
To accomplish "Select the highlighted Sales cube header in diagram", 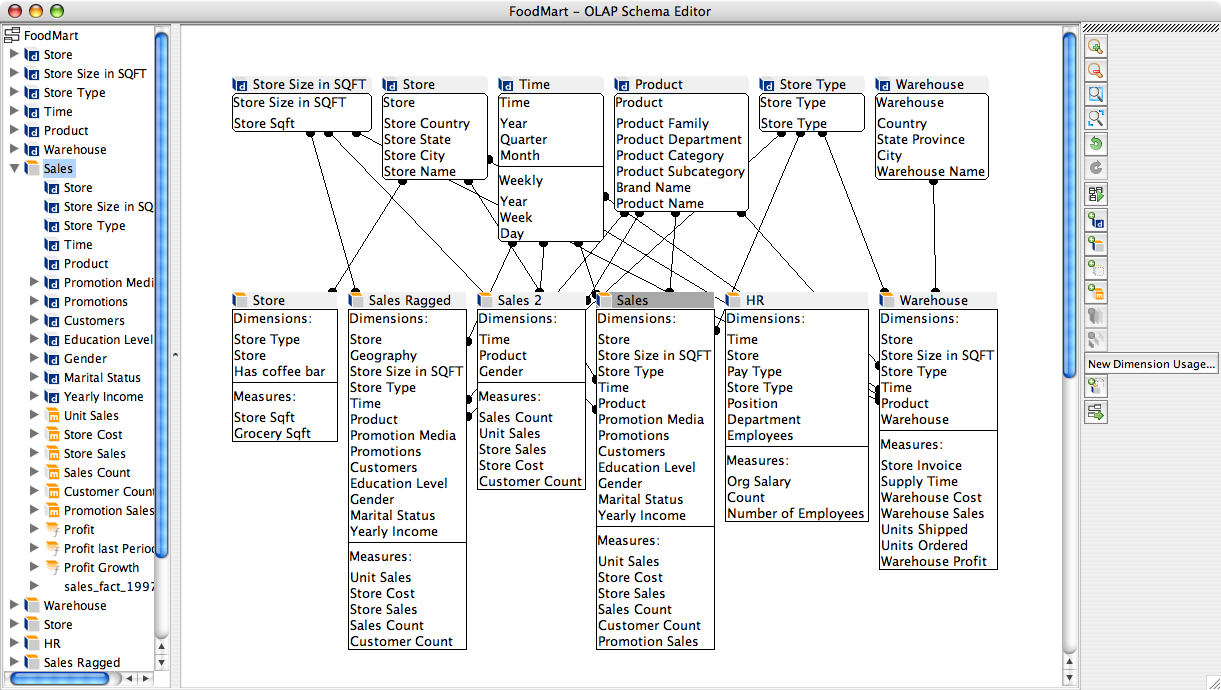I will tap(654, 300).
